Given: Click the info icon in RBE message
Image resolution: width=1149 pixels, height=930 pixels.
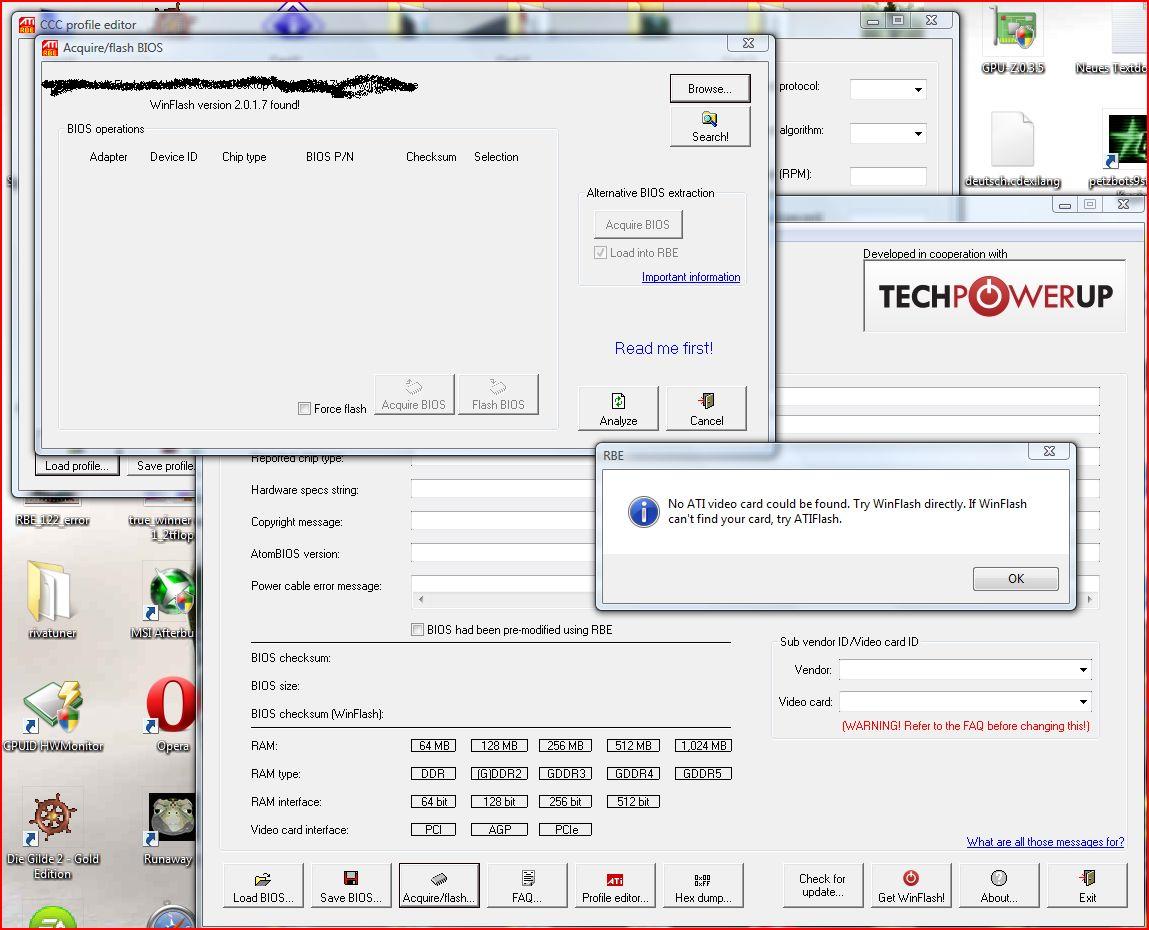Looking at the screenshot, I should pyautogui.click(x=643, y=512).
